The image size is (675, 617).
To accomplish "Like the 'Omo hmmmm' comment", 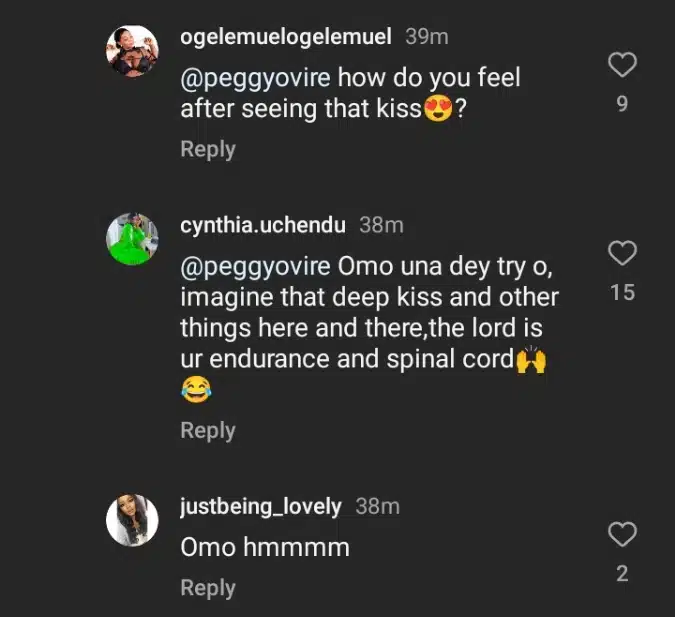I will pyautogui.click(x=622, y=535).
